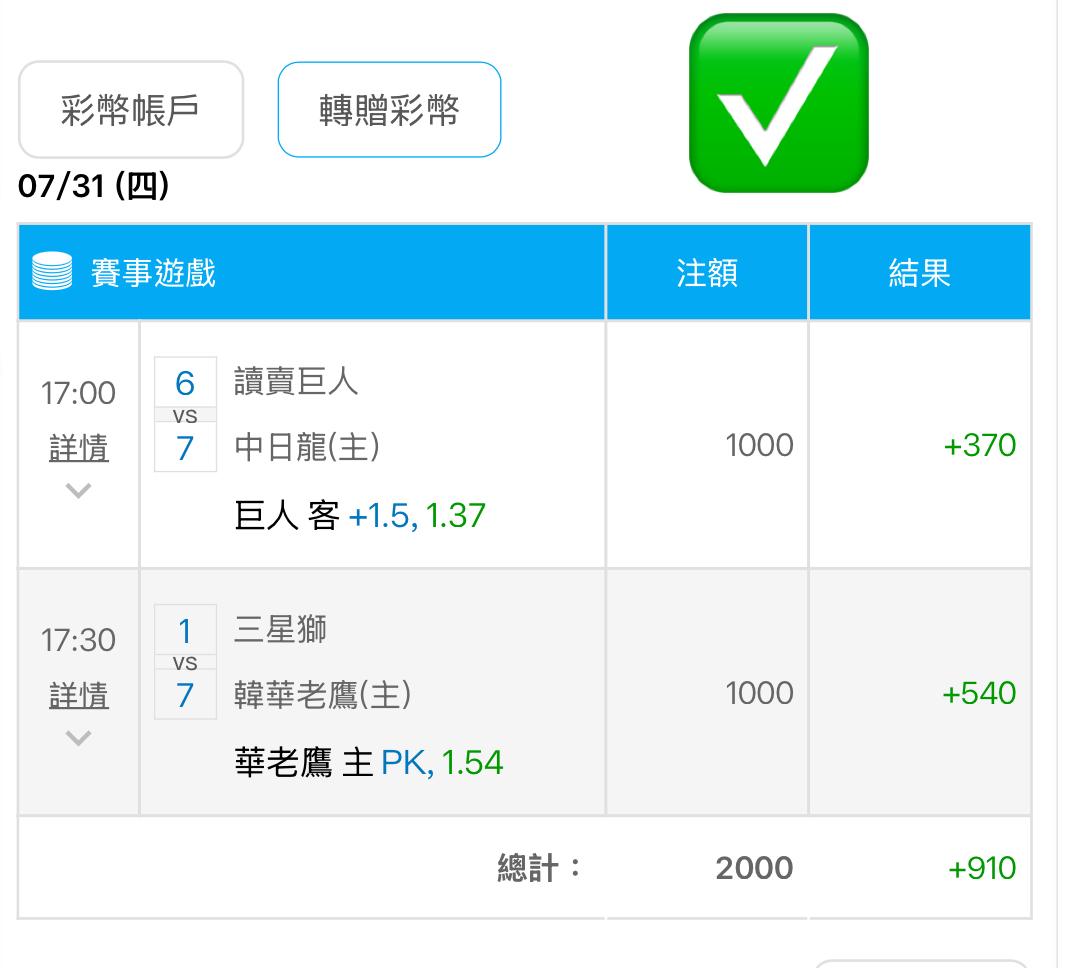
Task: Click the 讀賣巨人 team name
Action: (296, 381)
